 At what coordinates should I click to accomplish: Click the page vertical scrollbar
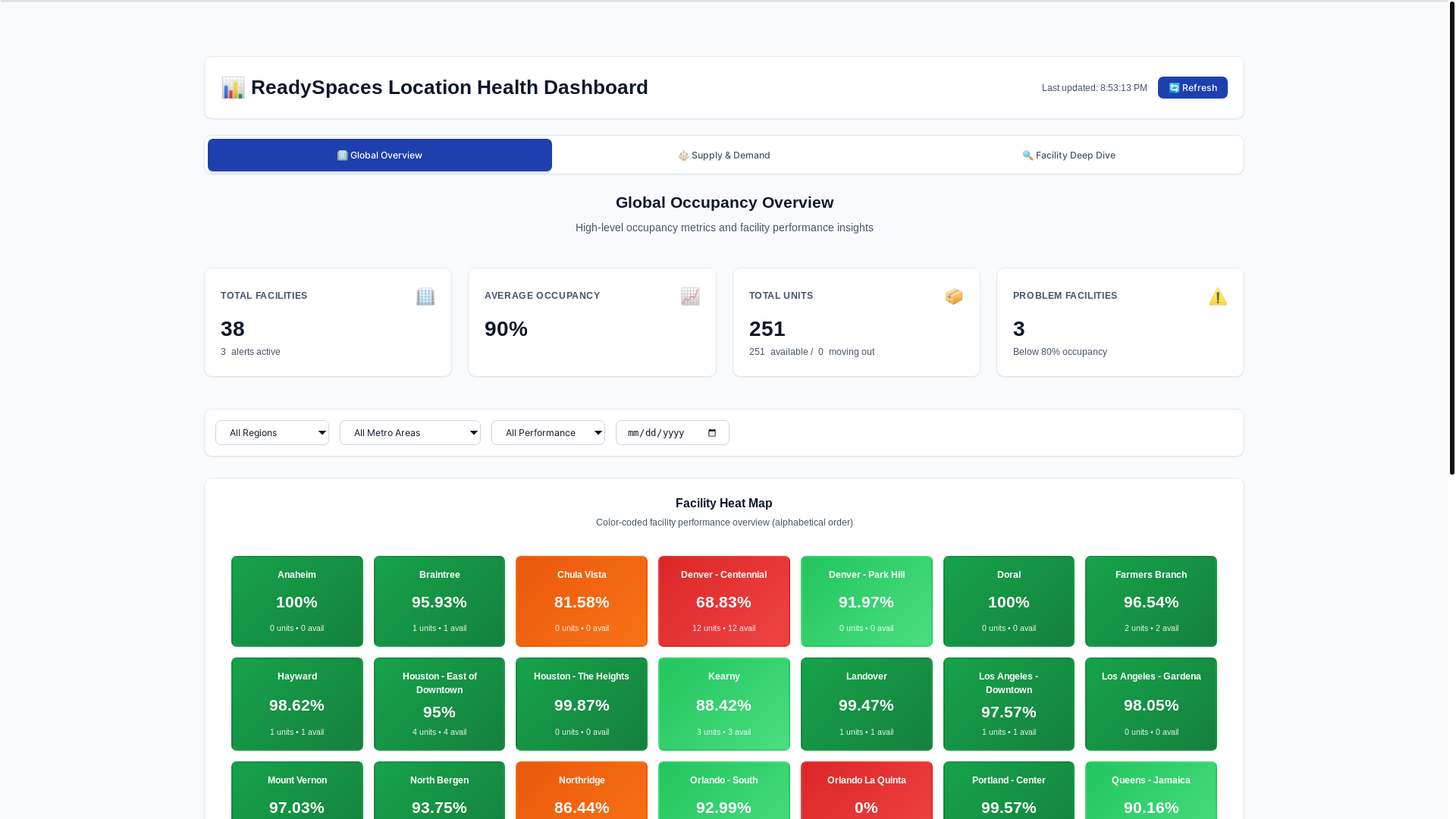click(1451, 238)
